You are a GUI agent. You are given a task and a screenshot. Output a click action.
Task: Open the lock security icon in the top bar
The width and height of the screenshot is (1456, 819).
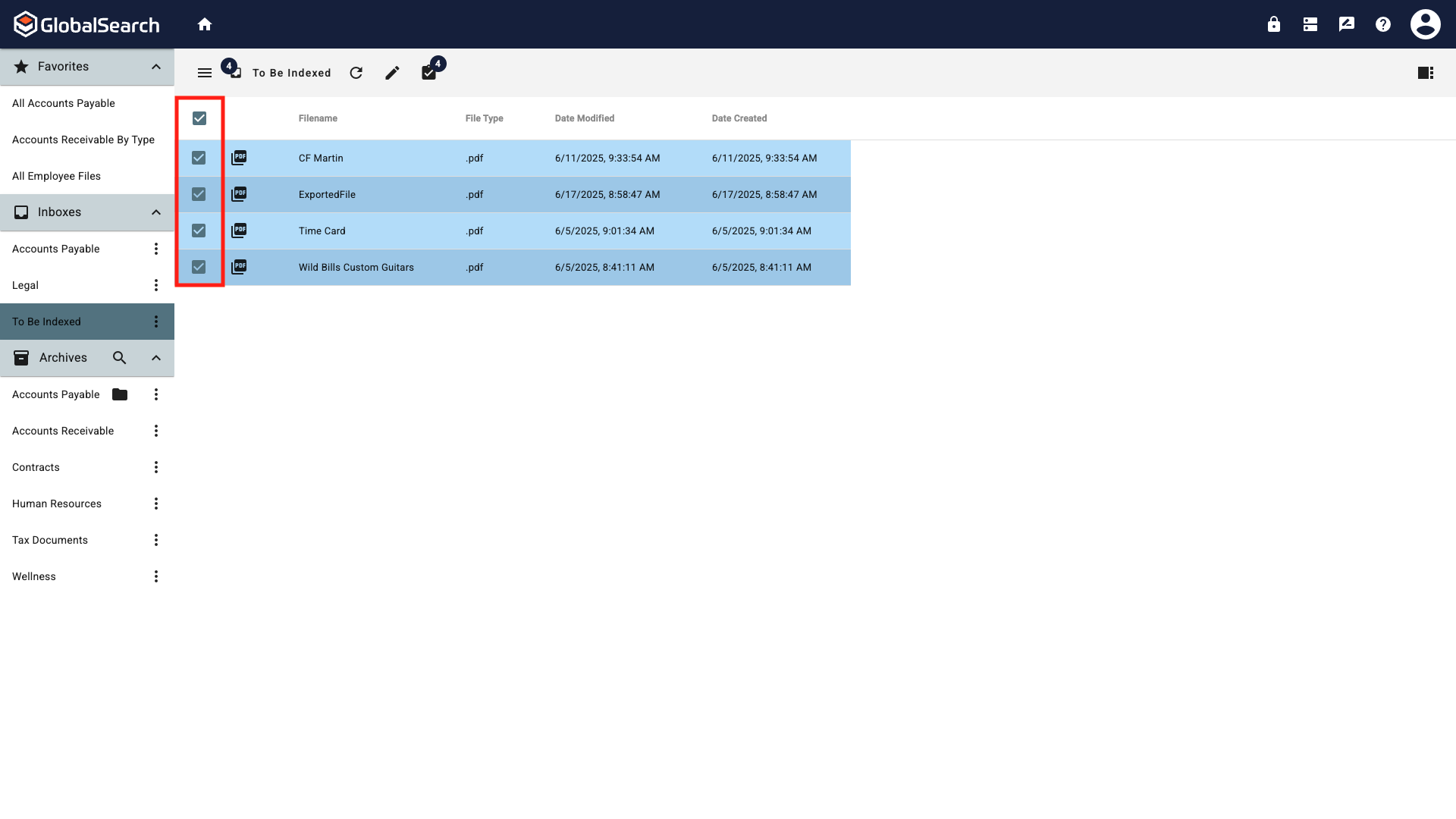[1273, 24]
